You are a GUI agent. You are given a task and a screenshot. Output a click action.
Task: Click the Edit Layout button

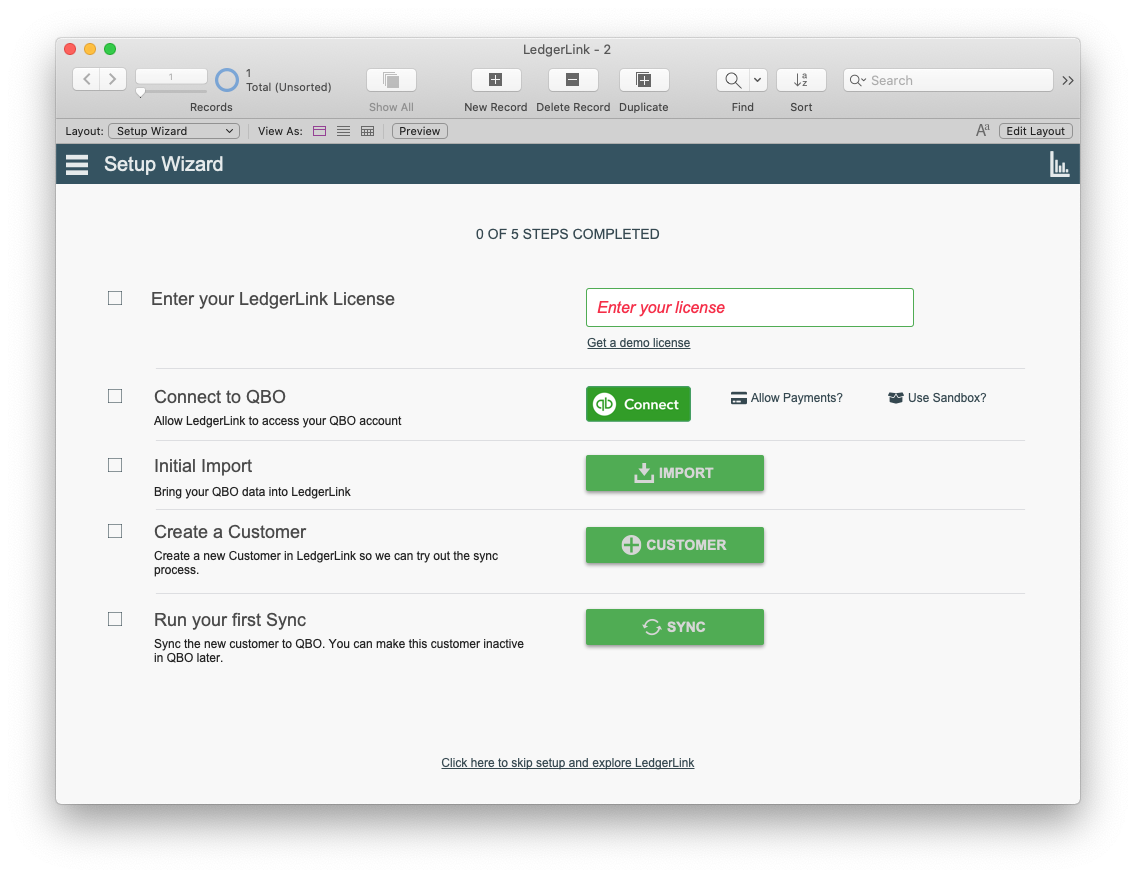coord(1035,131)
